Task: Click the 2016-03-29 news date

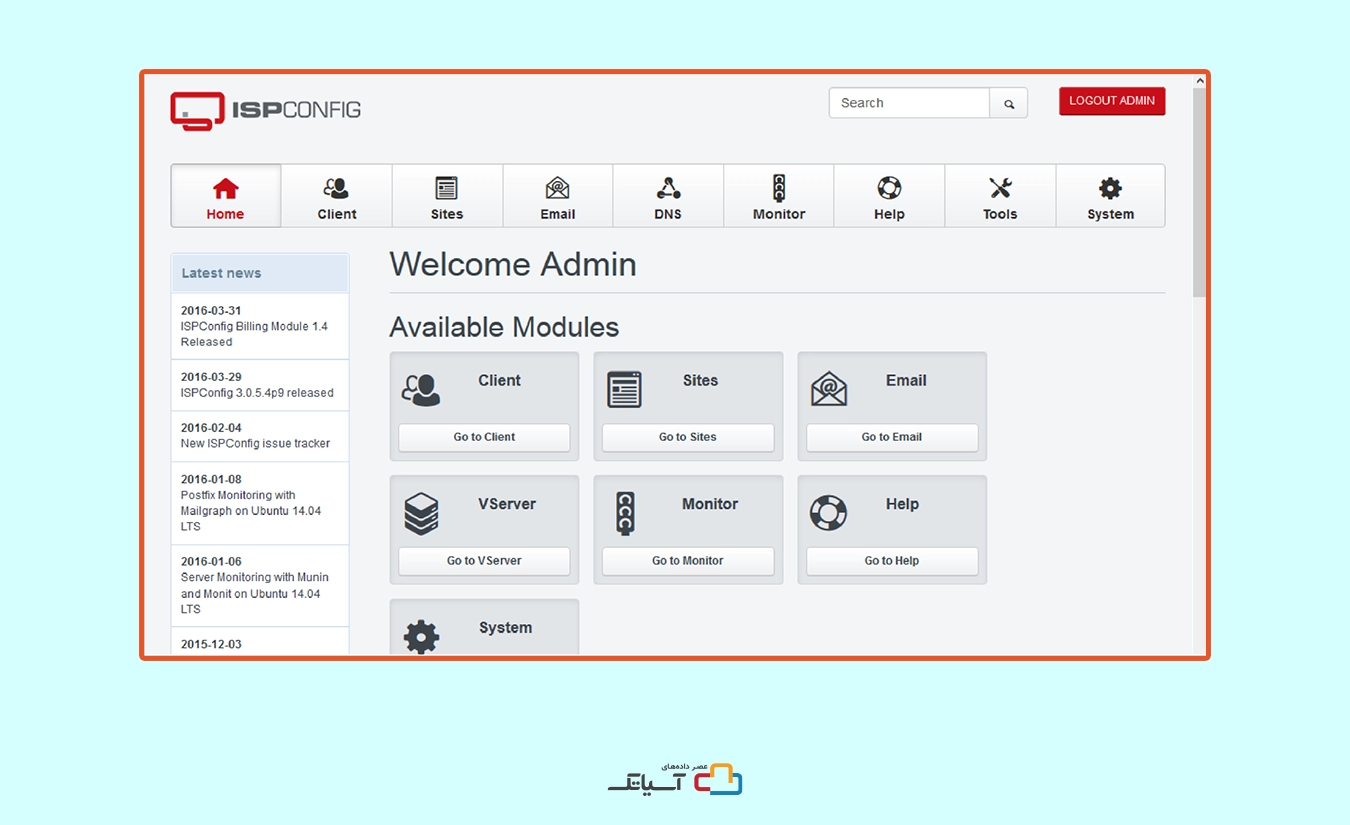Action: (x=211, y=377)
